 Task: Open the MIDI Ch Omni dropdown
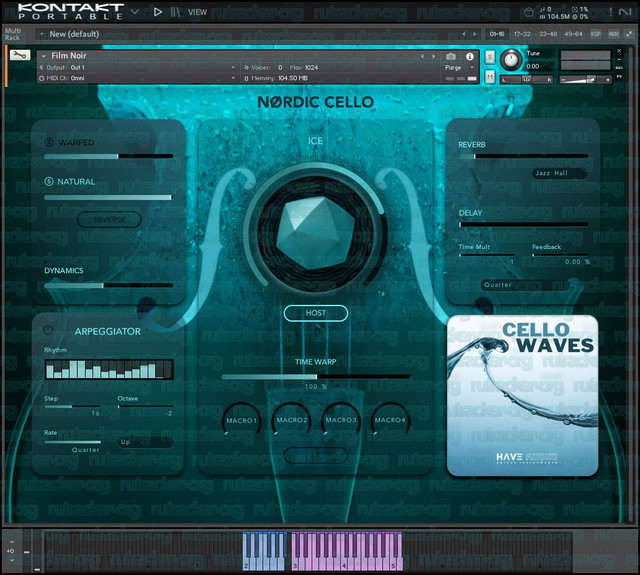point(139,78)
